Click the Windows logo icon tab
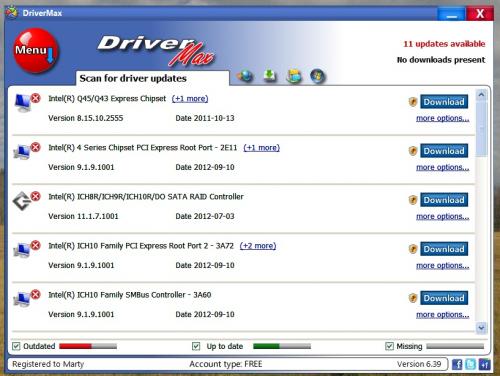 [317, 76]
